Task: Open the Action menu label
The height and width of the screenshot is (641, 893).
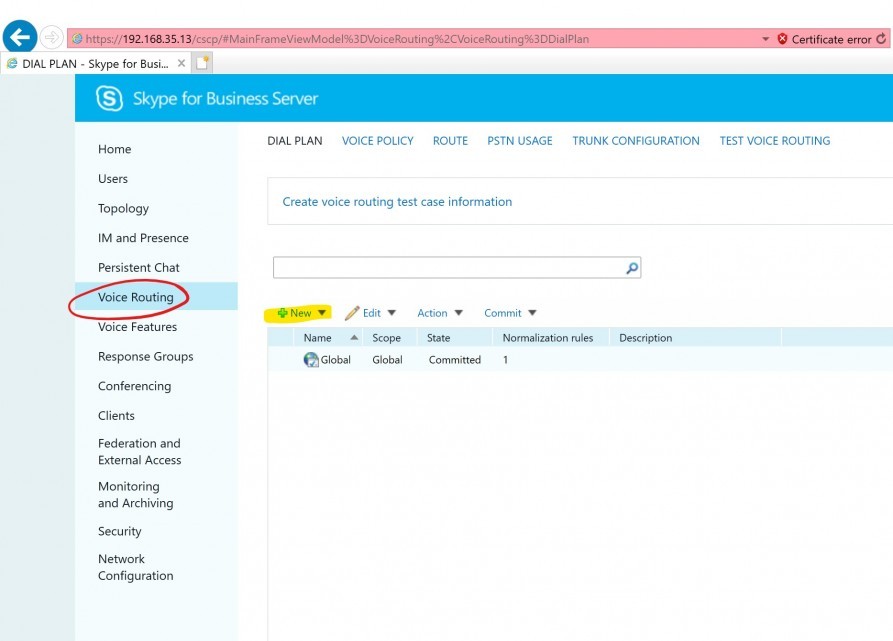Action: point(432,313)
